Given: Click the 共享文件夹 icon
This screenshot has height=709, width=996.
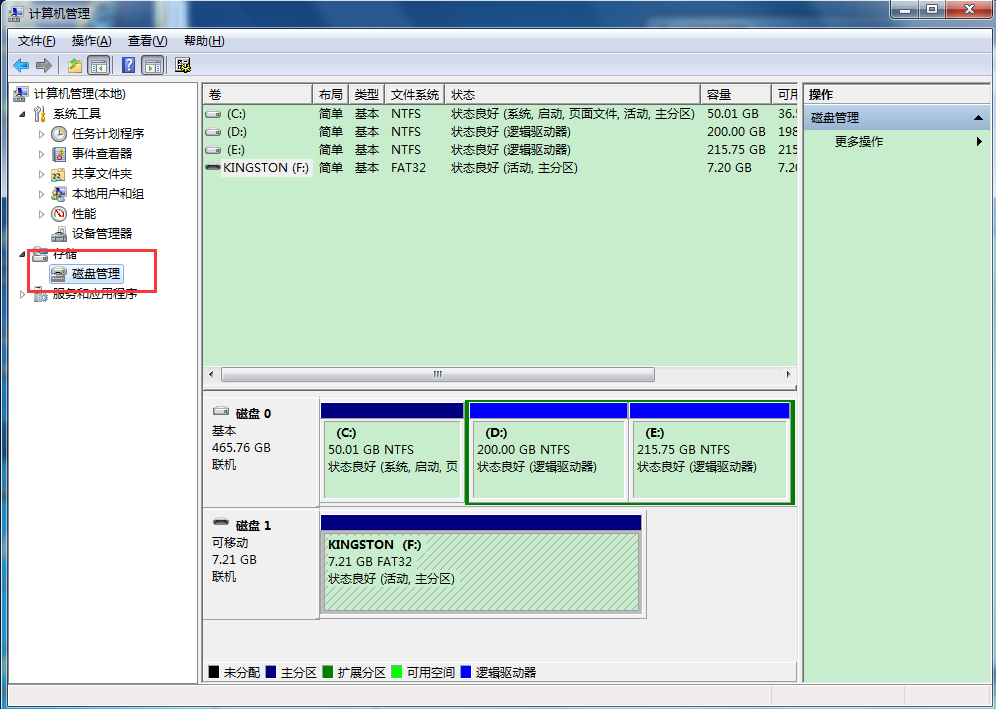Looking at the screenshot, I should tap(59, 173).
